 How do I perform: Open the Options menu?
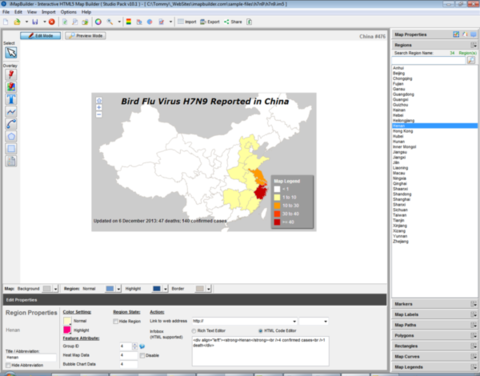(68, 12)
